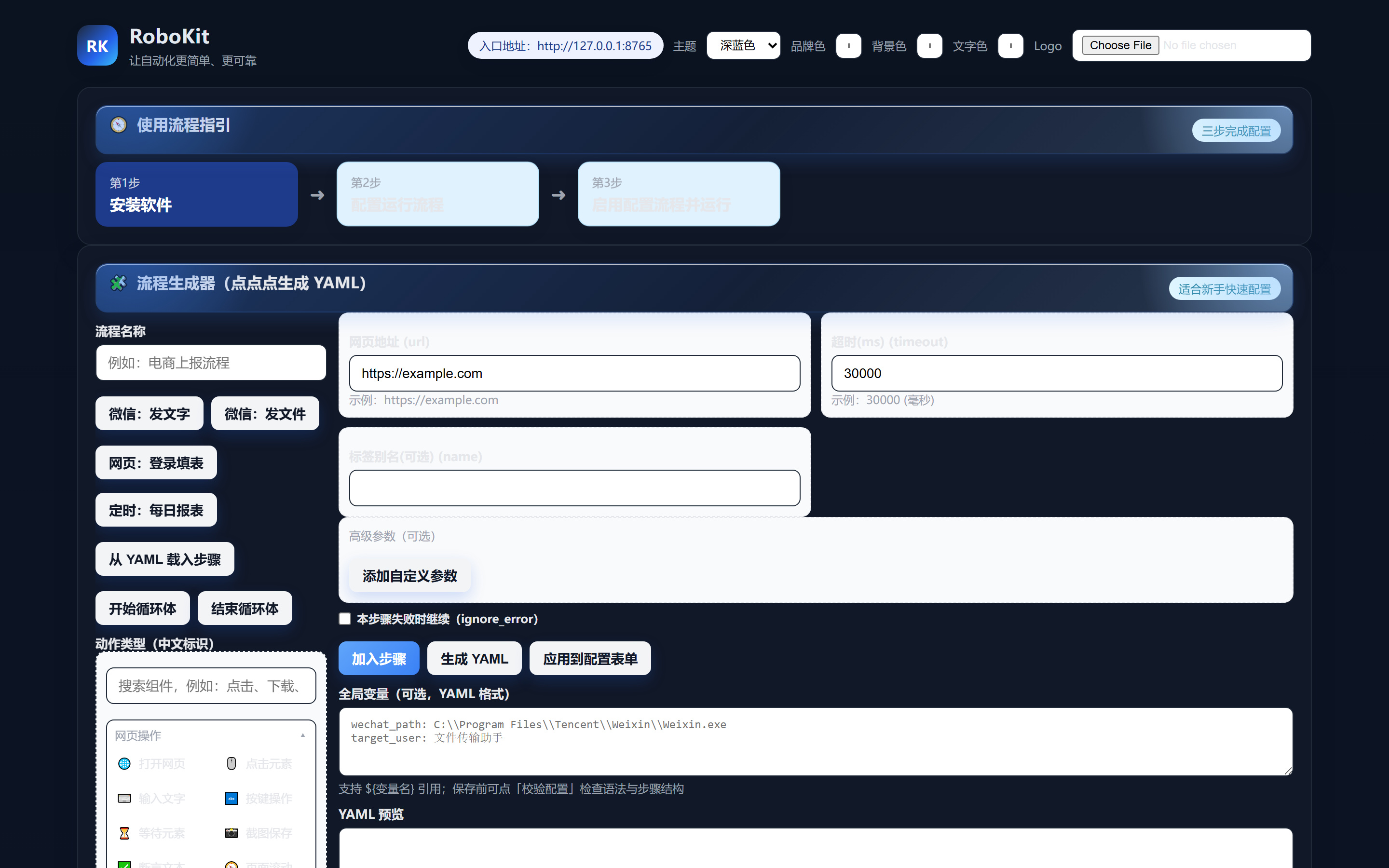Choose the camera 截图保存 action
The height and width of the screenshot is (868, 1389).
(x=259, y=832)
